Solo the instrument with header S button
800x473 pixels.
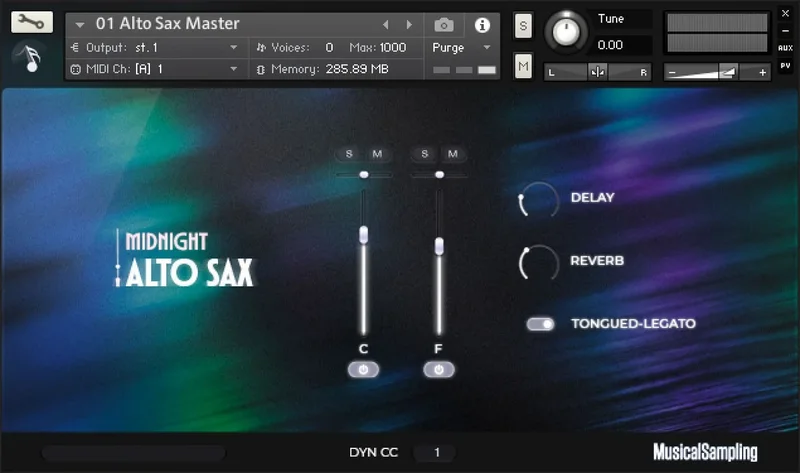point(523,26)
